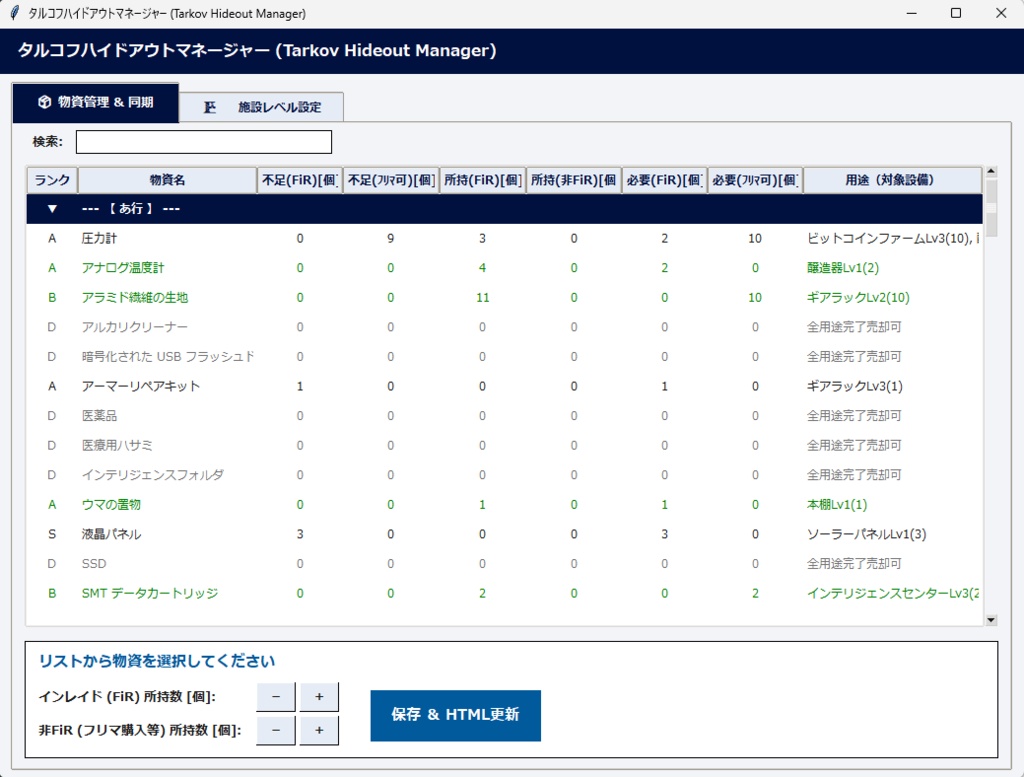Click 所持(FiR) value 11 for アラミド繊維の生地
The width and height of the screenshot is (1024, 777).
click(x=483, y=298)
